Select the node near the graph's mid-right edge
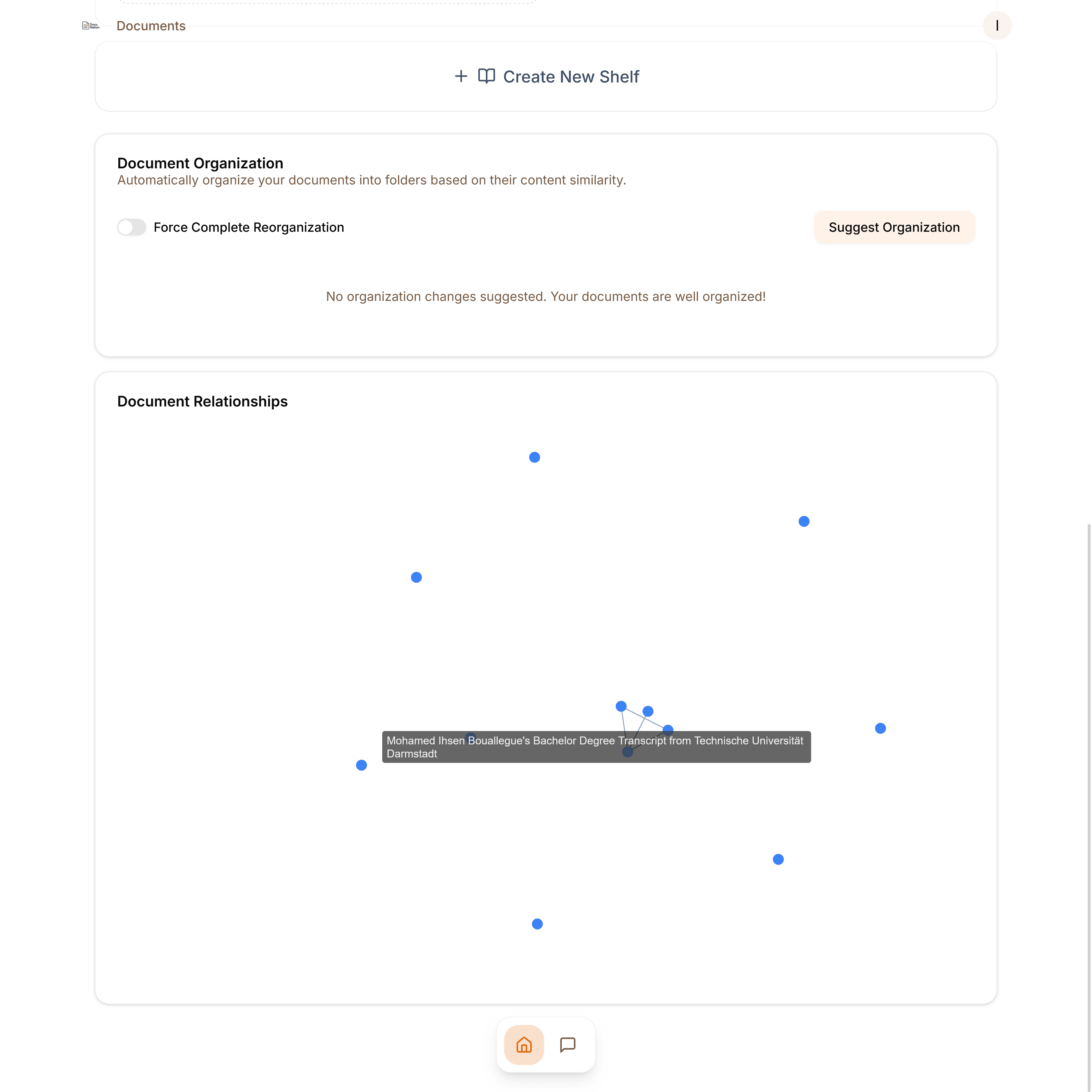Image resolution: width=1092 pixels, height=1092 pixels. tap(880, 728)
